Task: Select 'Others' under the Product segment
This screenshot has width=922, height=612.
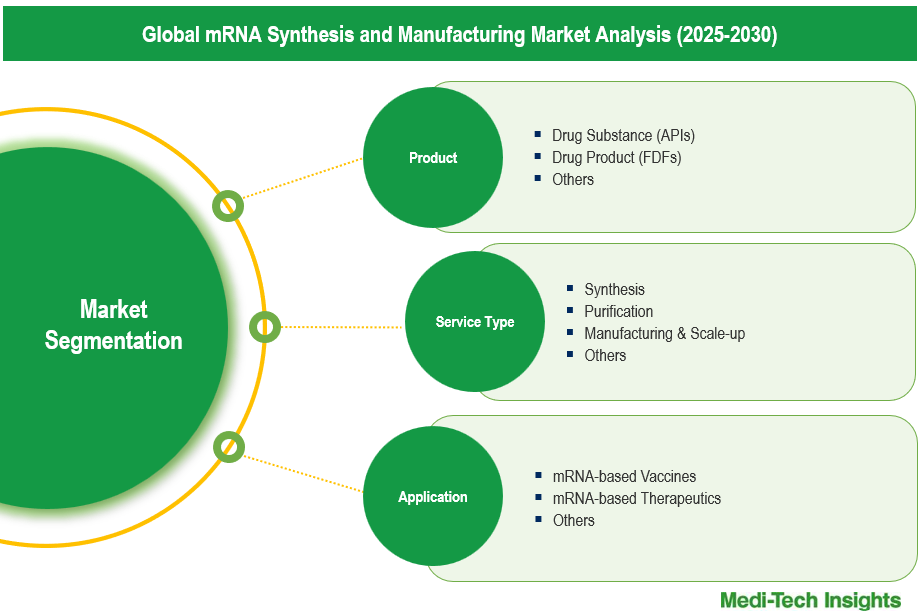Action: pos(573,179)
